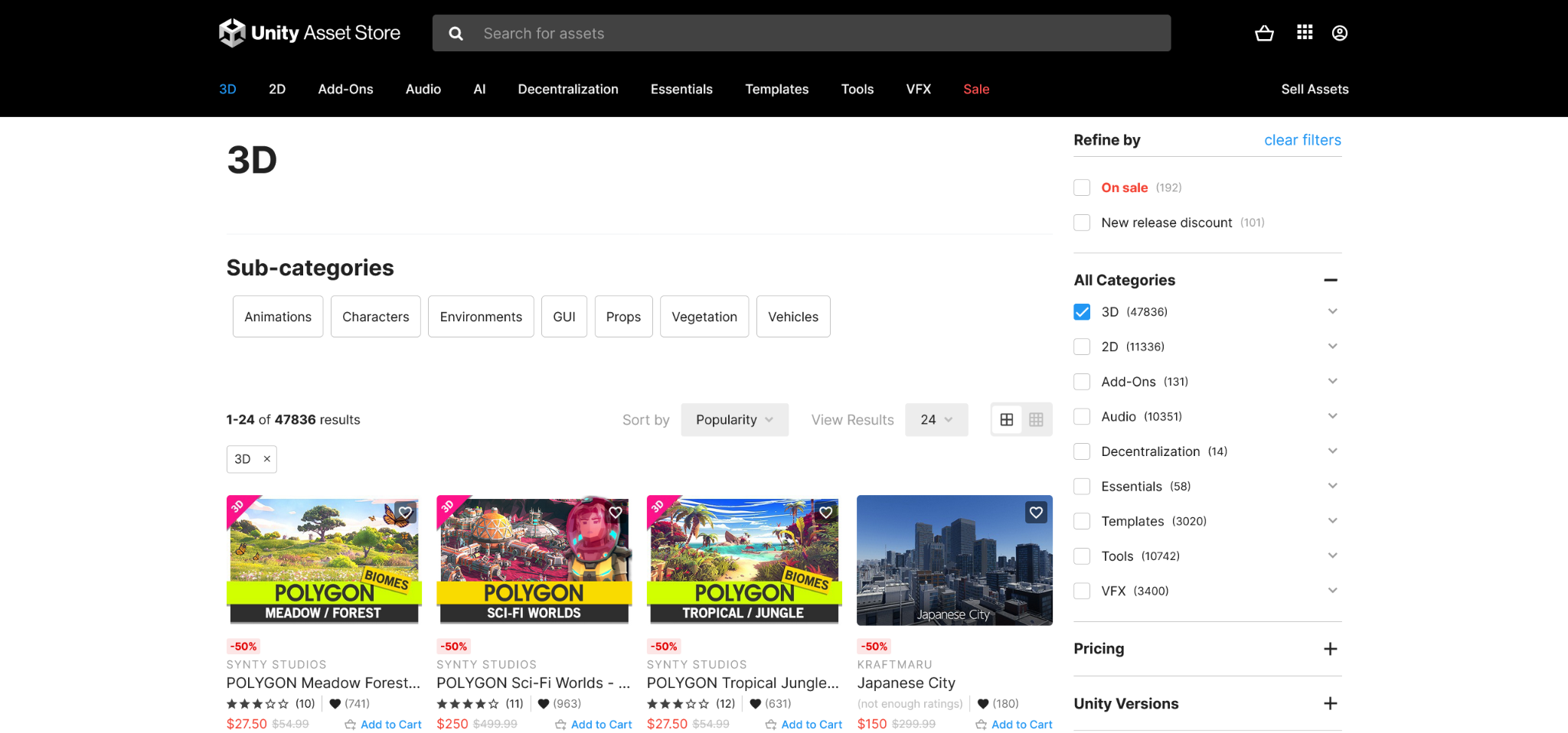Expand VFX category chevron in sidebar

1332,590
